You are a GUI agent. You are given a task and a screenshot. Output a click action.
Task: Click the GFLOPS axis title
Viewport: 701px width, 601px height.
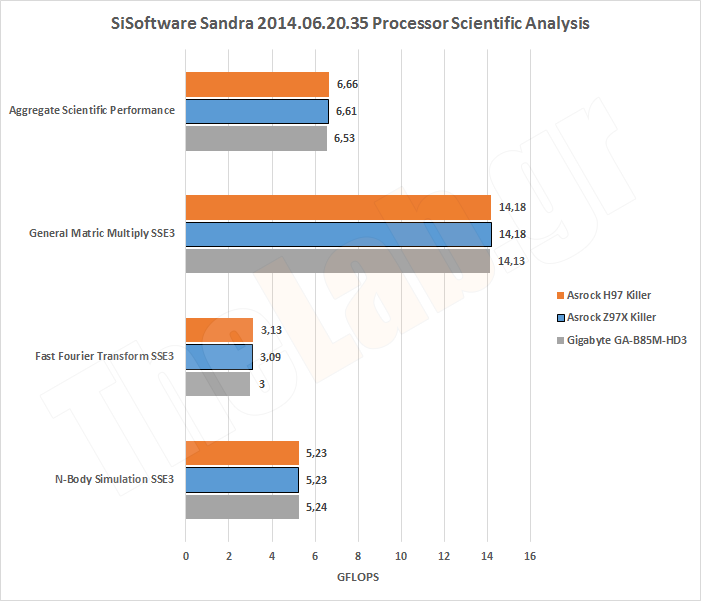tap(357, 577)
